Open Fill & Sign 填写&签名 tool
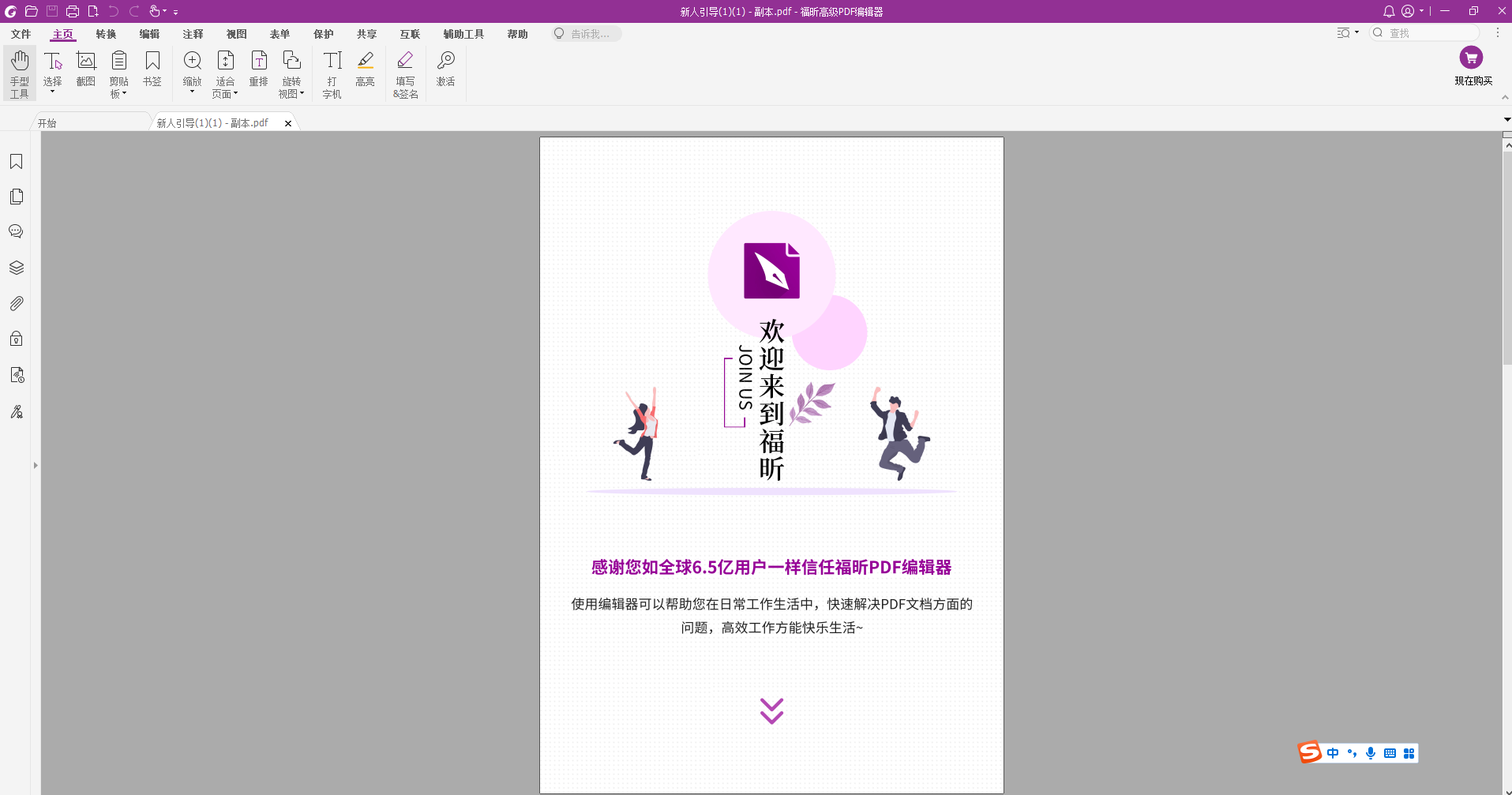Image resolution: width=1512 pixels, height=795 pixels. click(405, 71)
